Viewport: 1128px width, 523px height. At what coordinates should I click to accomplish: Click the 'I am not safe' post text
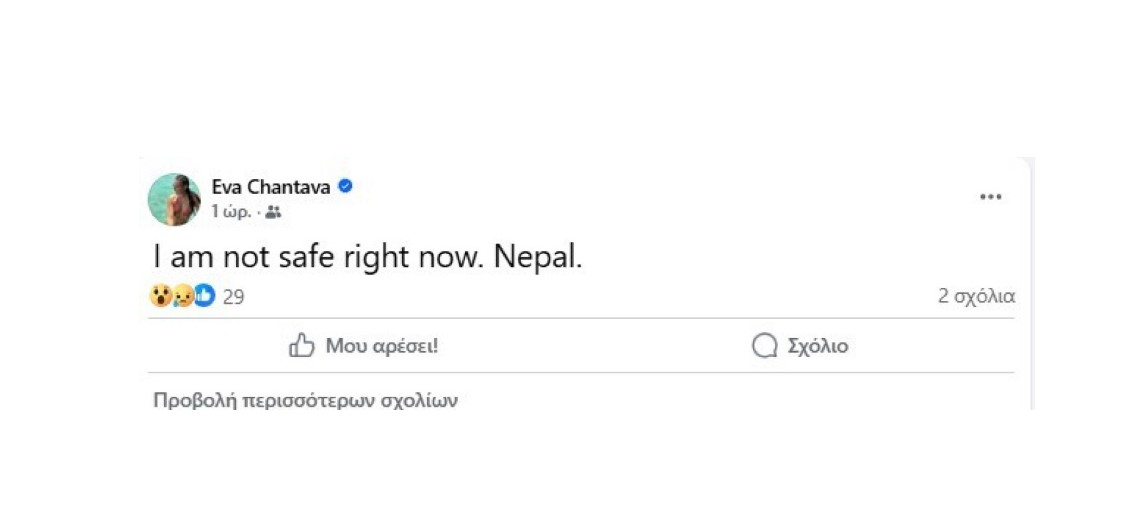(238, 257)
